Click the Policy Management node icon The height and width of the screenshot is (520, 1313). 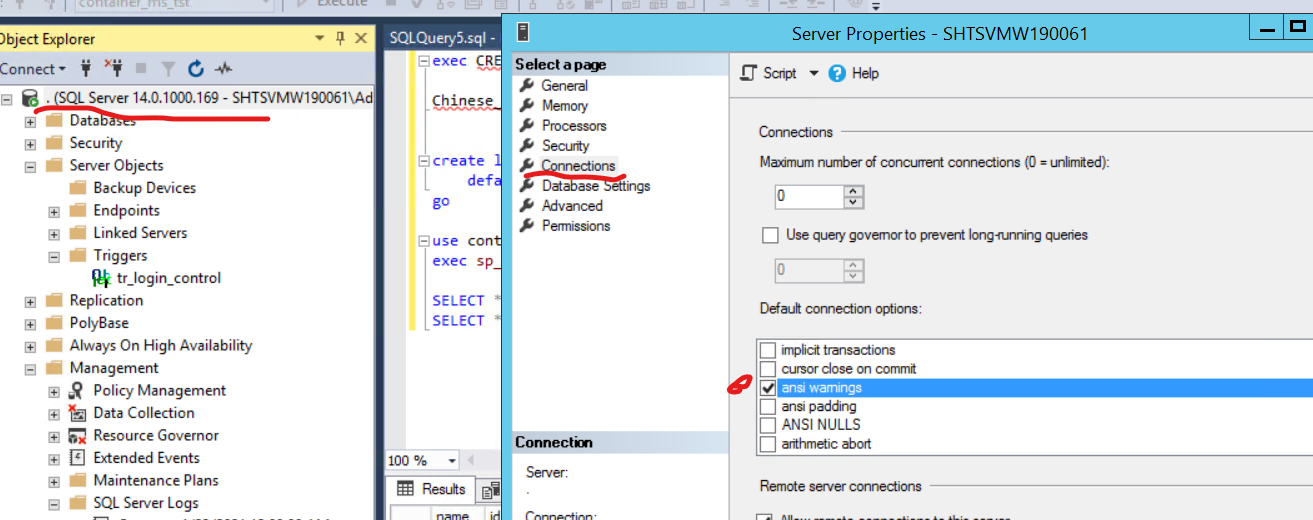[77, 390]
